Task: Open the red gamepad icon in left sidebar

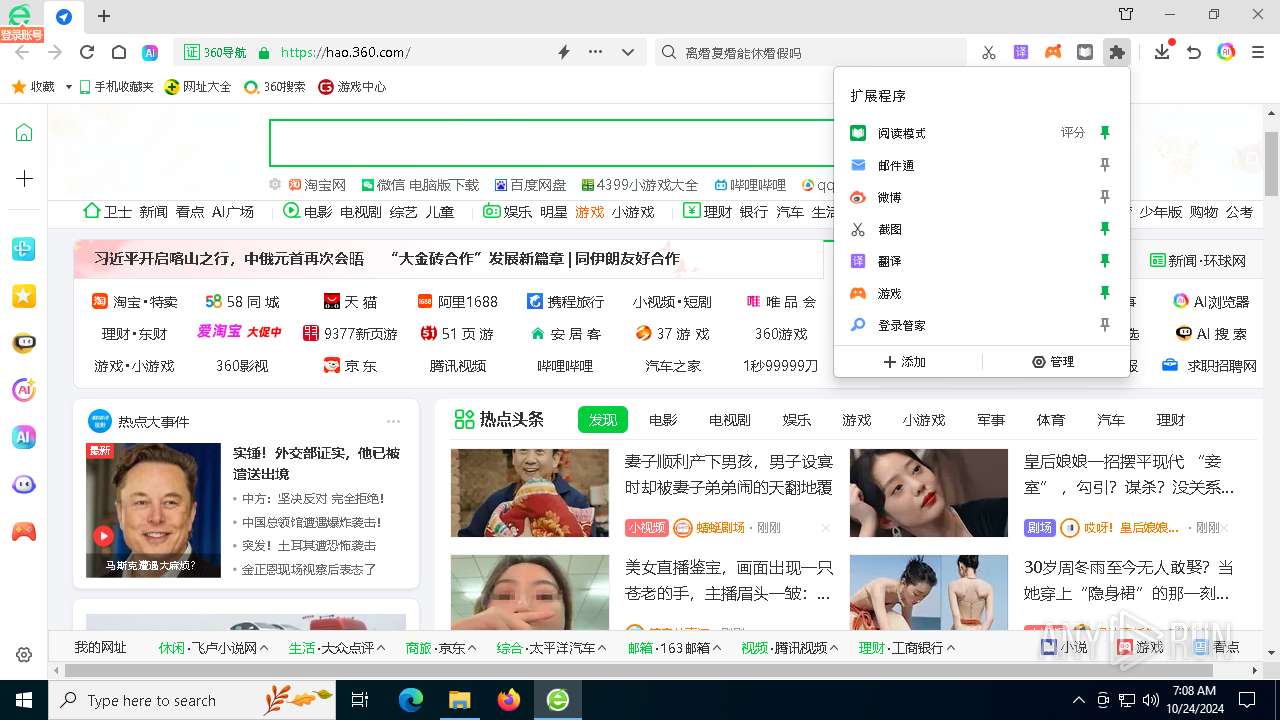Action: [x=24, y=532]
